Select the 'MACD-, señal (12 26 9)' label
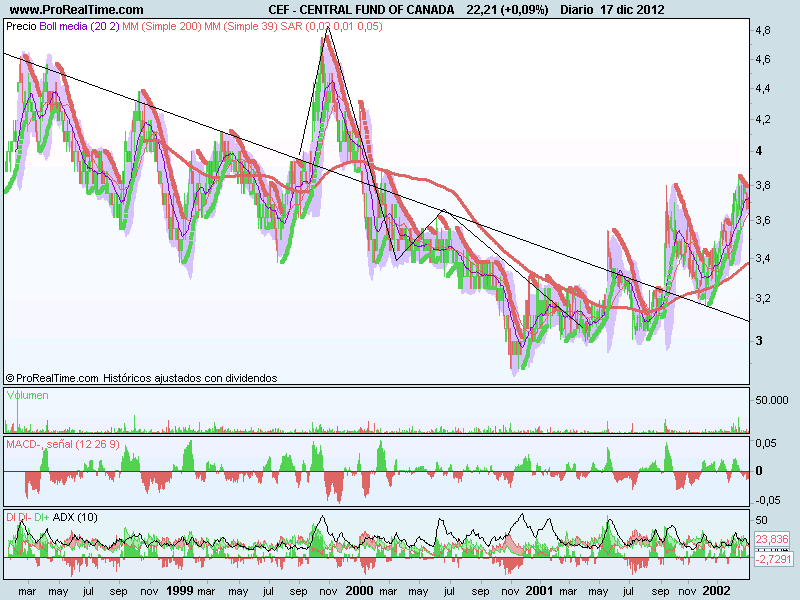800x600 pixels. (x=63, y=444)
